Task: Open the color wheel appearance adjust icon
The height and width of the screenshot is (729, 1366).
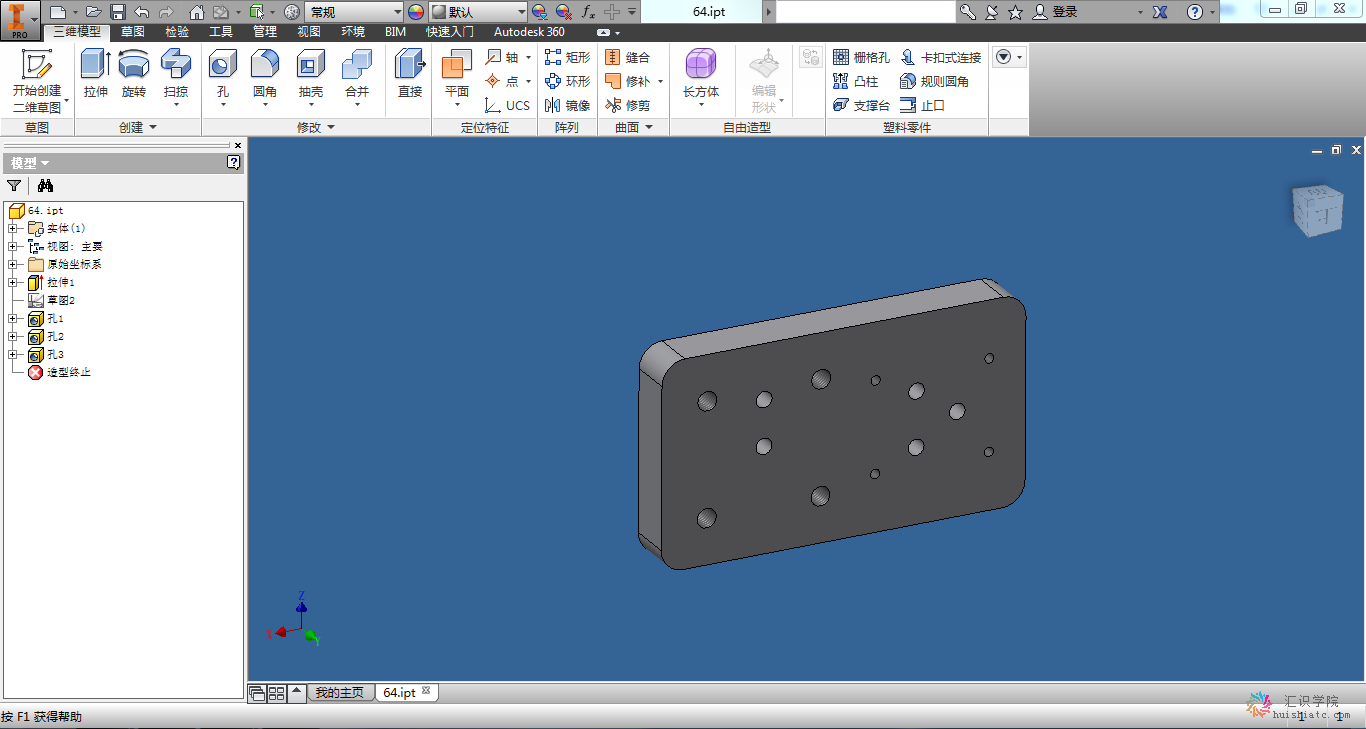Action: pos(417,12)
